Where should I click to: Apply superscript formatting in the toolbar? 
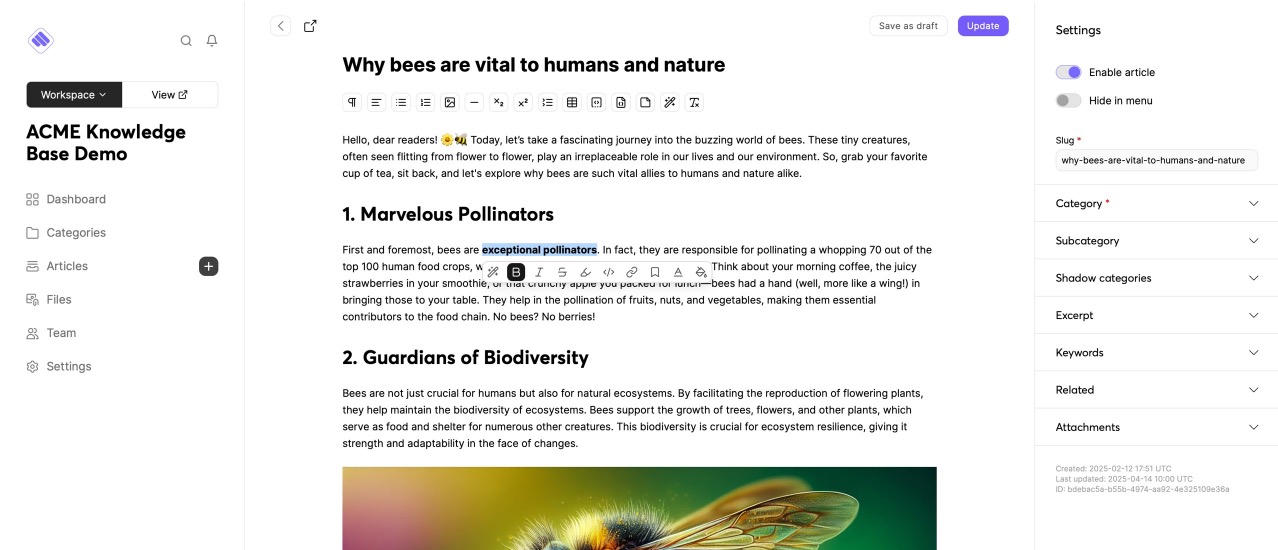click(523, 102)
